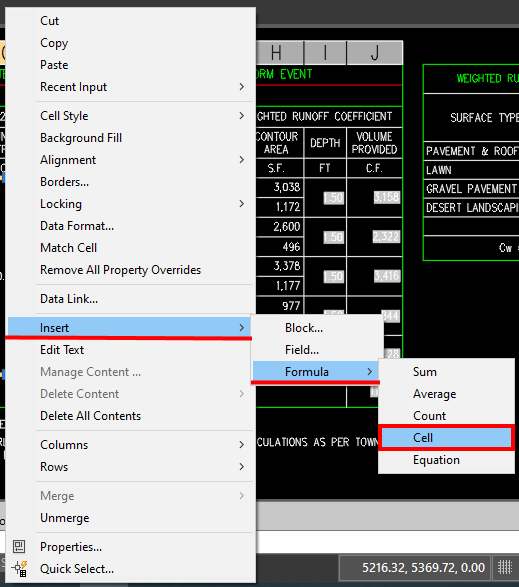Screen dimensions: 519x587
Task: Click the LAWN surface type row
Action: [x=471, y=170]
